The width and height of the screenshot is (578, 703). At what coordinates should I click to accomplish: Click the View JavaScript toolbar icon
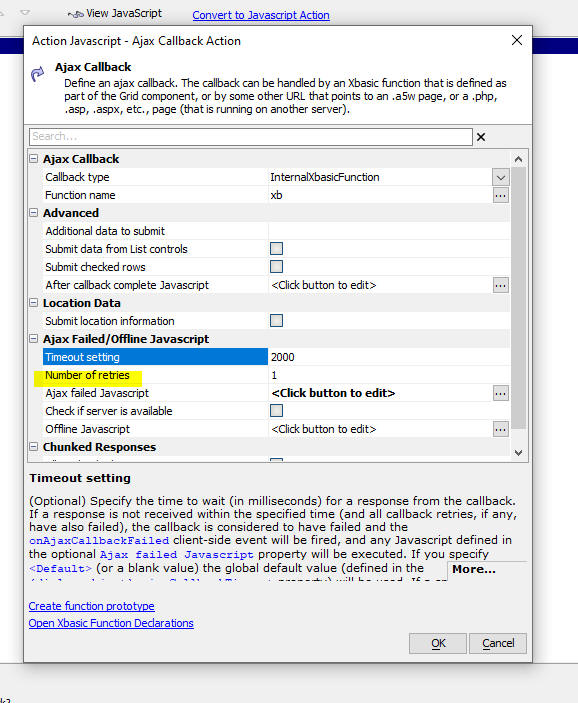pos(75,14)
